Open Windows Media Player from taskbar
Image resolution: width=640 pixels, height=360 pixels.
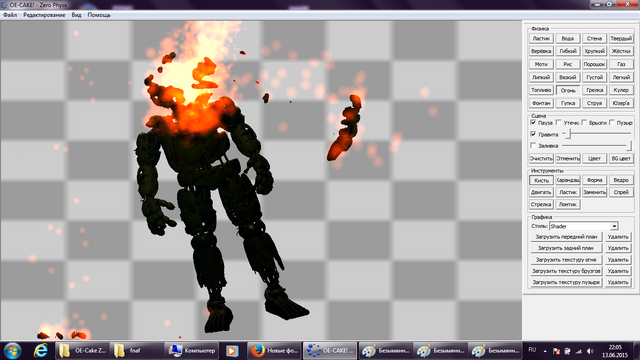[x=232, y=351]
